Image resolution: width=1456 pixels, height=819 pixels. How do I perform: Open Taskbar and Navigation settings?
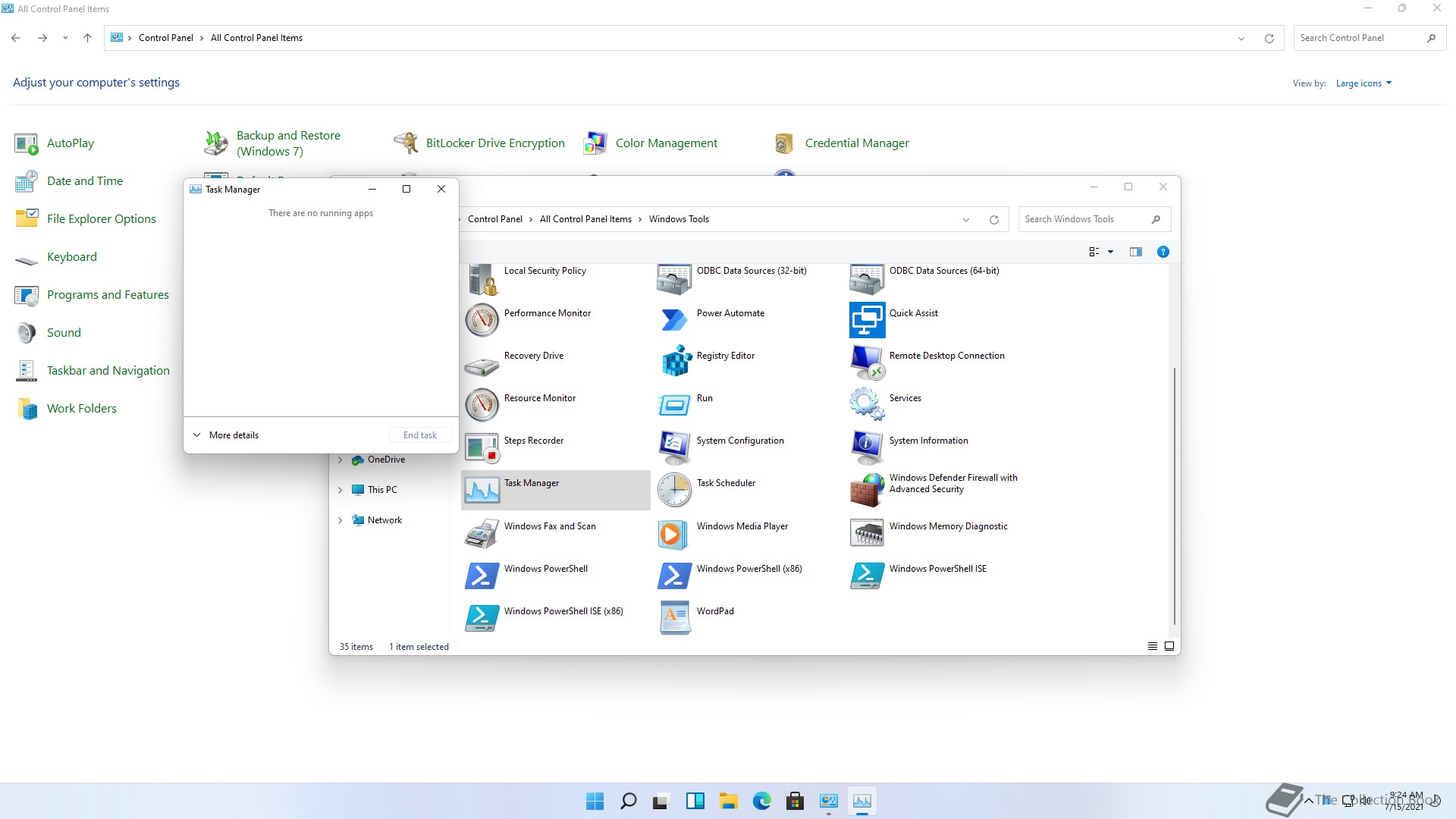(x=92, y=371)
